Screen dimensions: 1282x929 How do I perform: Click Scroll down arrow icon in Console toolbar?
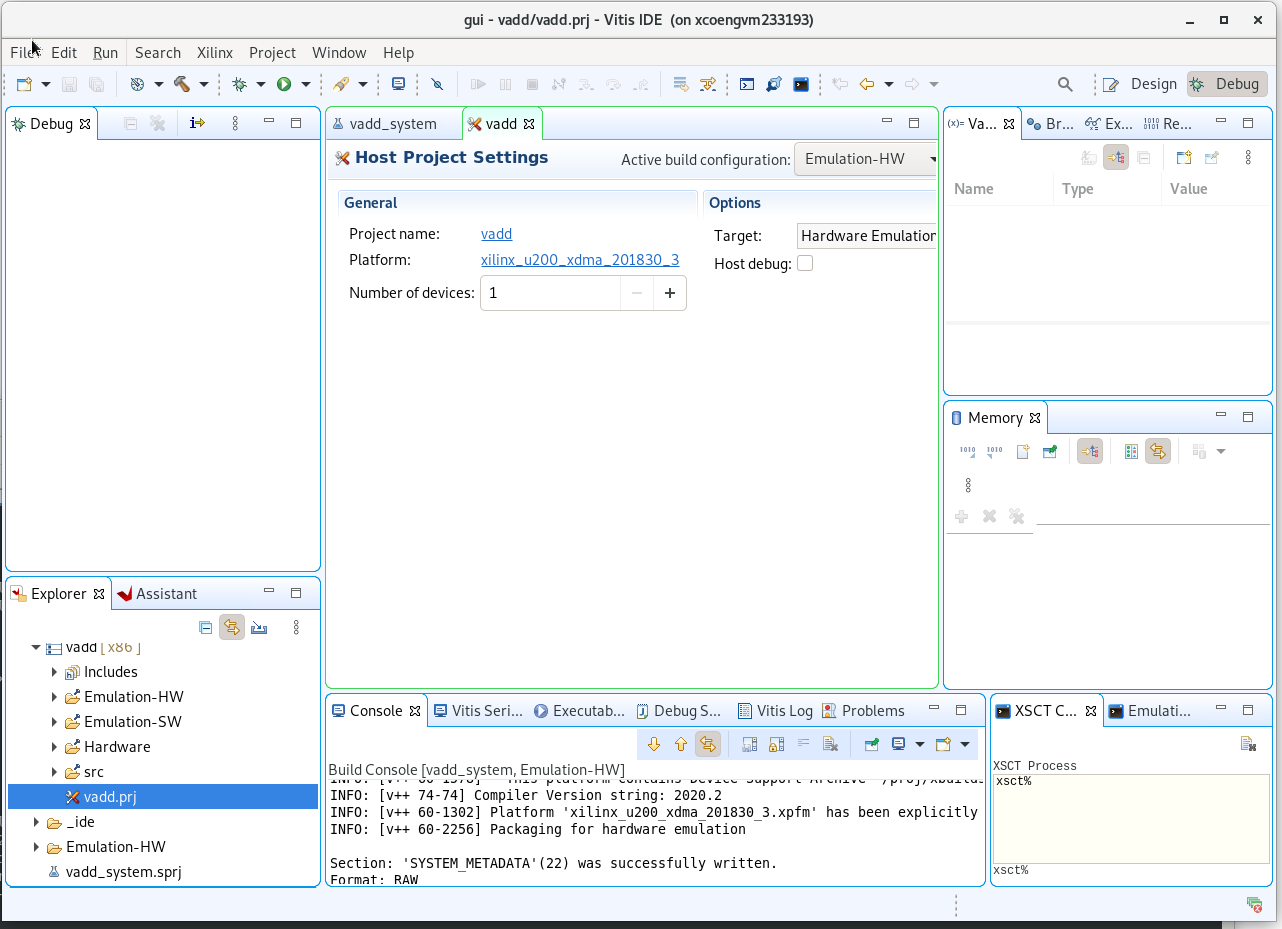point(654,744)
